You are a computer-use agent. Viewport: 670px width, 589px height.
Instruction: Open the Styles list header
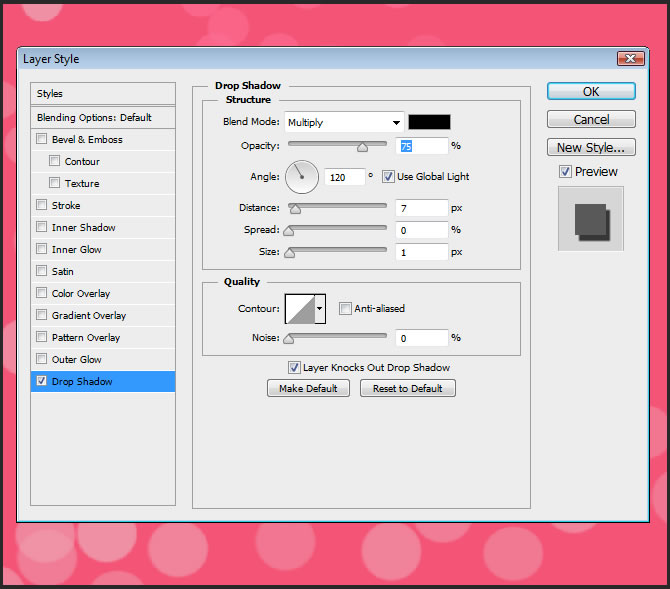pyautogui.click(x=103, y=93)
